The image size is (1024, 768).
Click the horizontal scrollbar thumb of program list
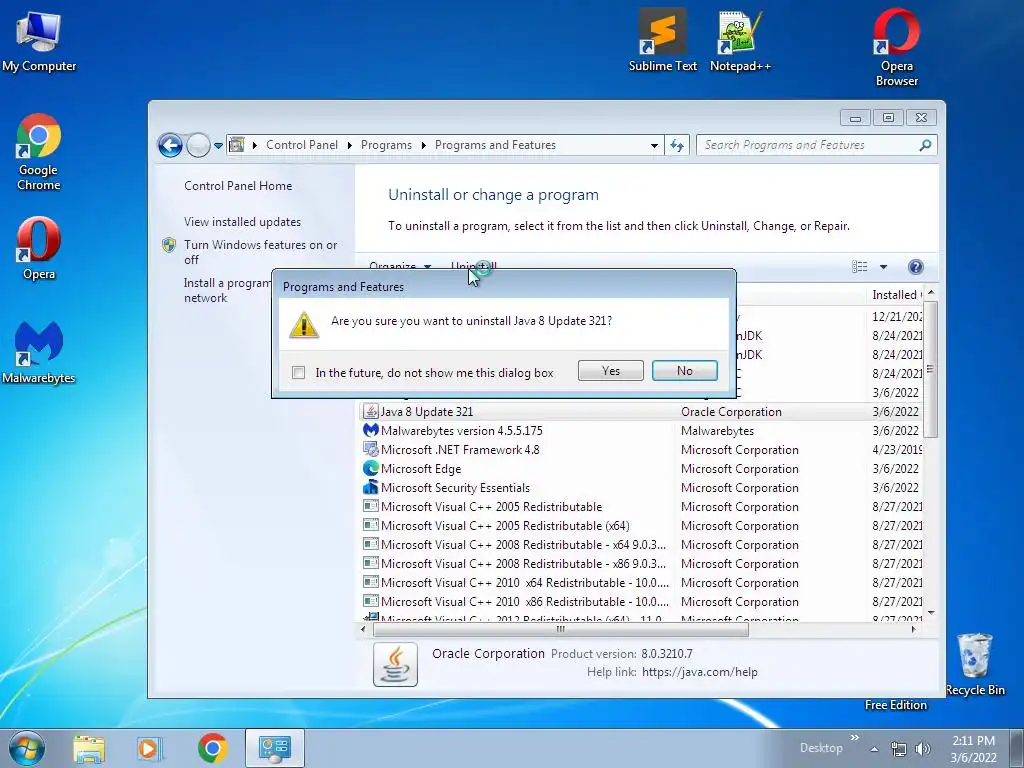560,630
